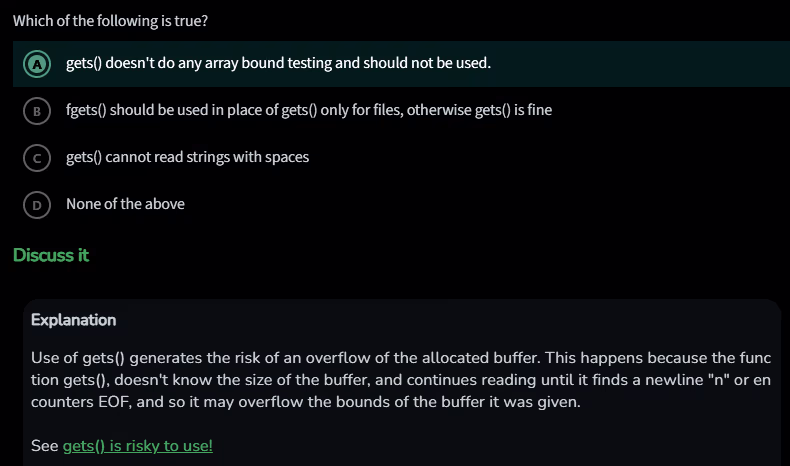Click explanation line starting "Use of gets()"
The width and height of the screenshot is (790, 466).
tap(400, 357)
